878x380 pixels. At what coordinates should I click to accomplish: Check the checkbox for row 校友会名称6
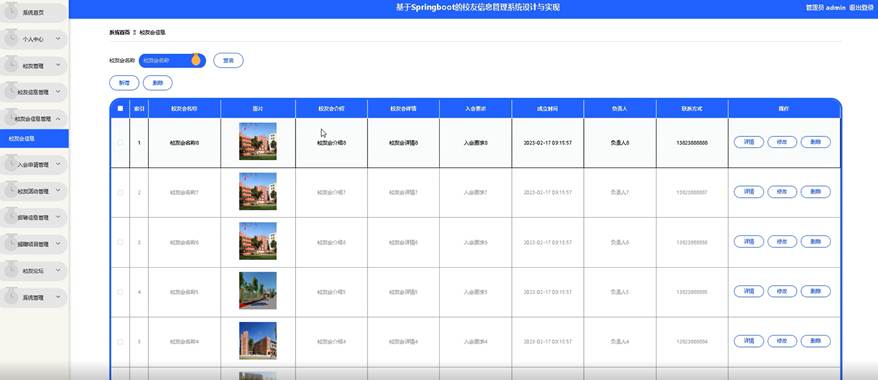[120, 242]
